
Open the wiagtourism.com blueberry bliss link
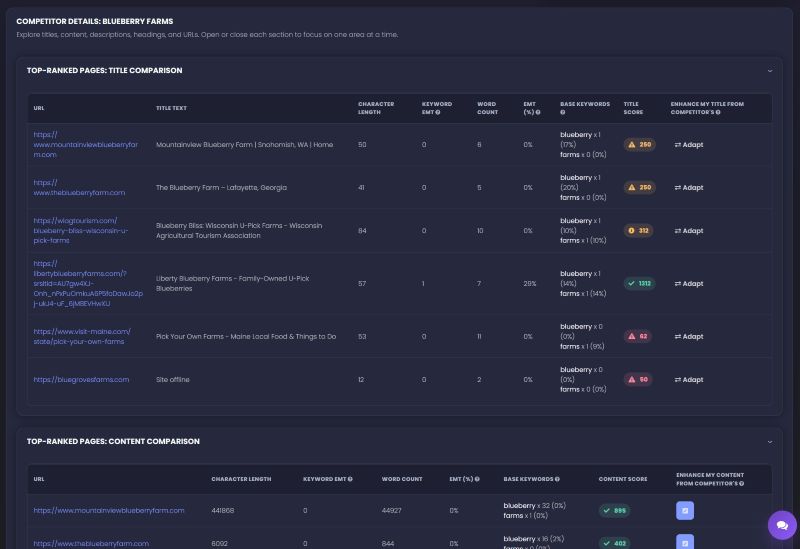[81, 231]
